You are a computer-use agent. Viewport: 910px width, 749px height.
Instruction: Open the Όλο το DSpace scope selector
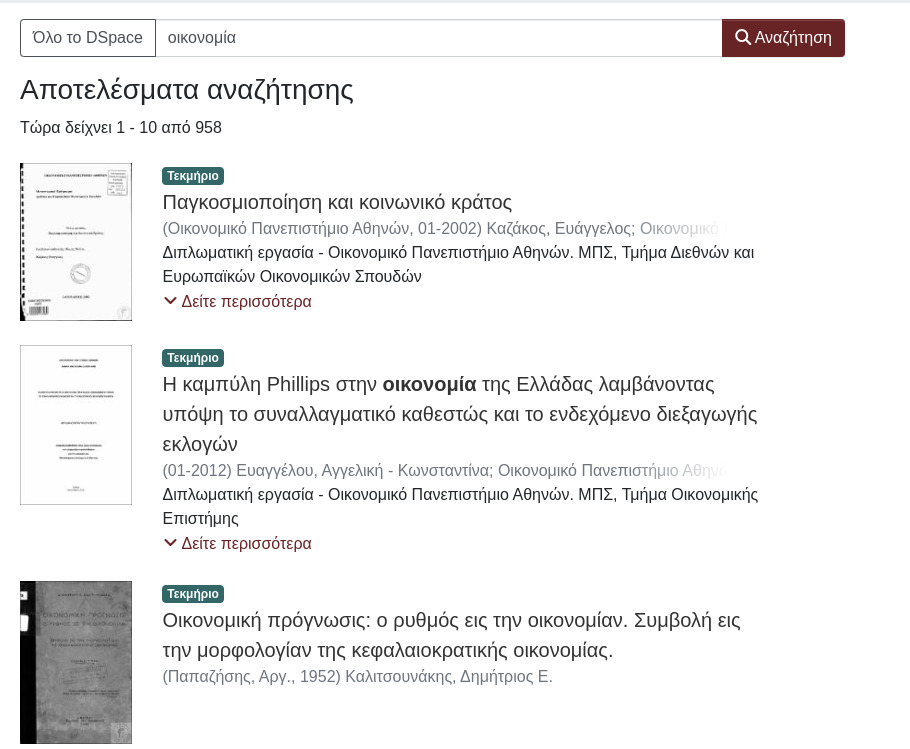click(x=88, y=38)
